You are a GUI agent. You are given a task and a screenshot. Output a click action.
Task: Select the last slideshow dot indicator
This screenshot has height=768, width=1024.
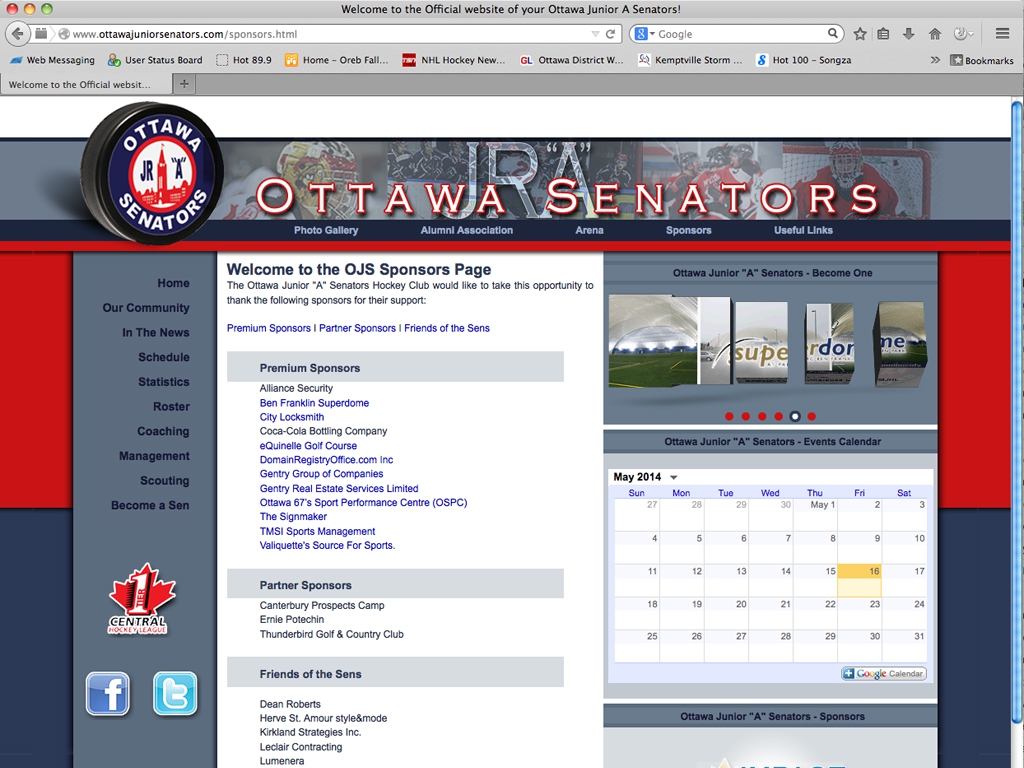click(811, 416)
